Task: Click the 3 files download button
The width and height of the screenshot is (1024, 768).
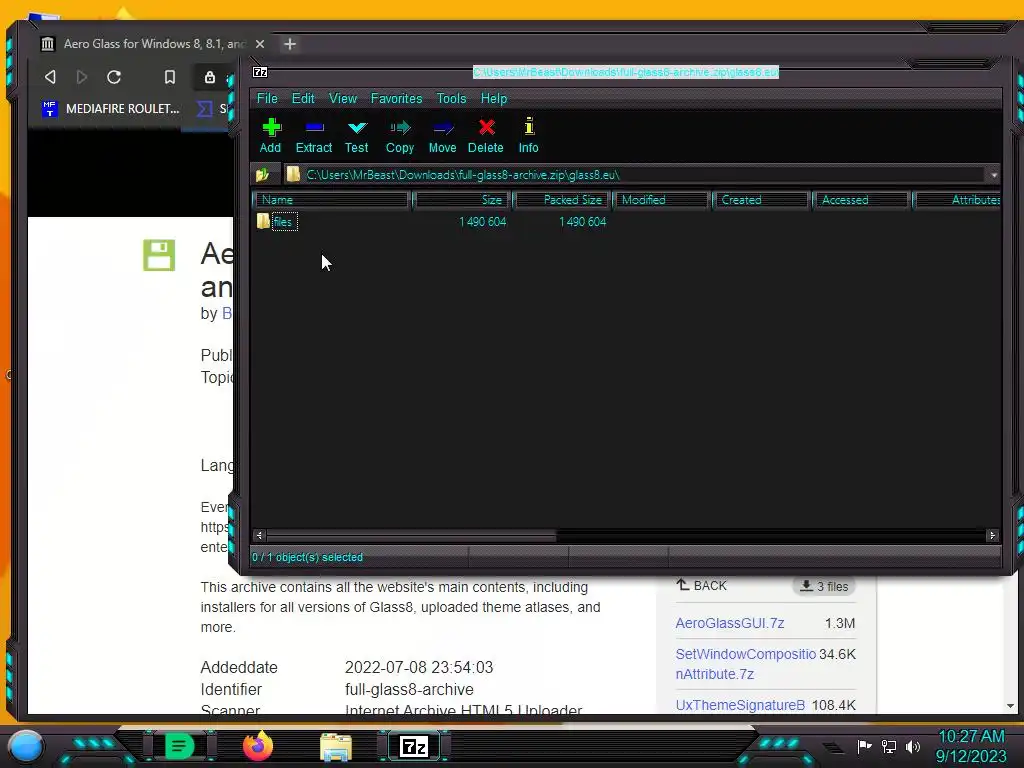Action: [824, 586]
